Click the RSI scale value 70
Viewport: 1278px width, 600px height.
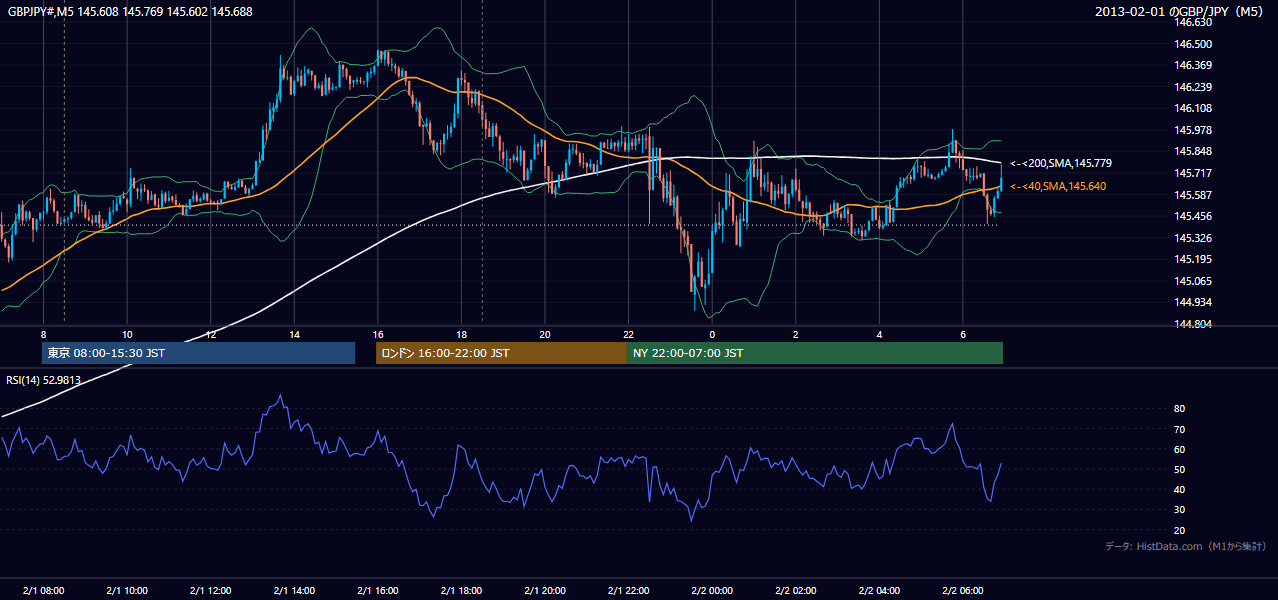(x=1179, y=429)
